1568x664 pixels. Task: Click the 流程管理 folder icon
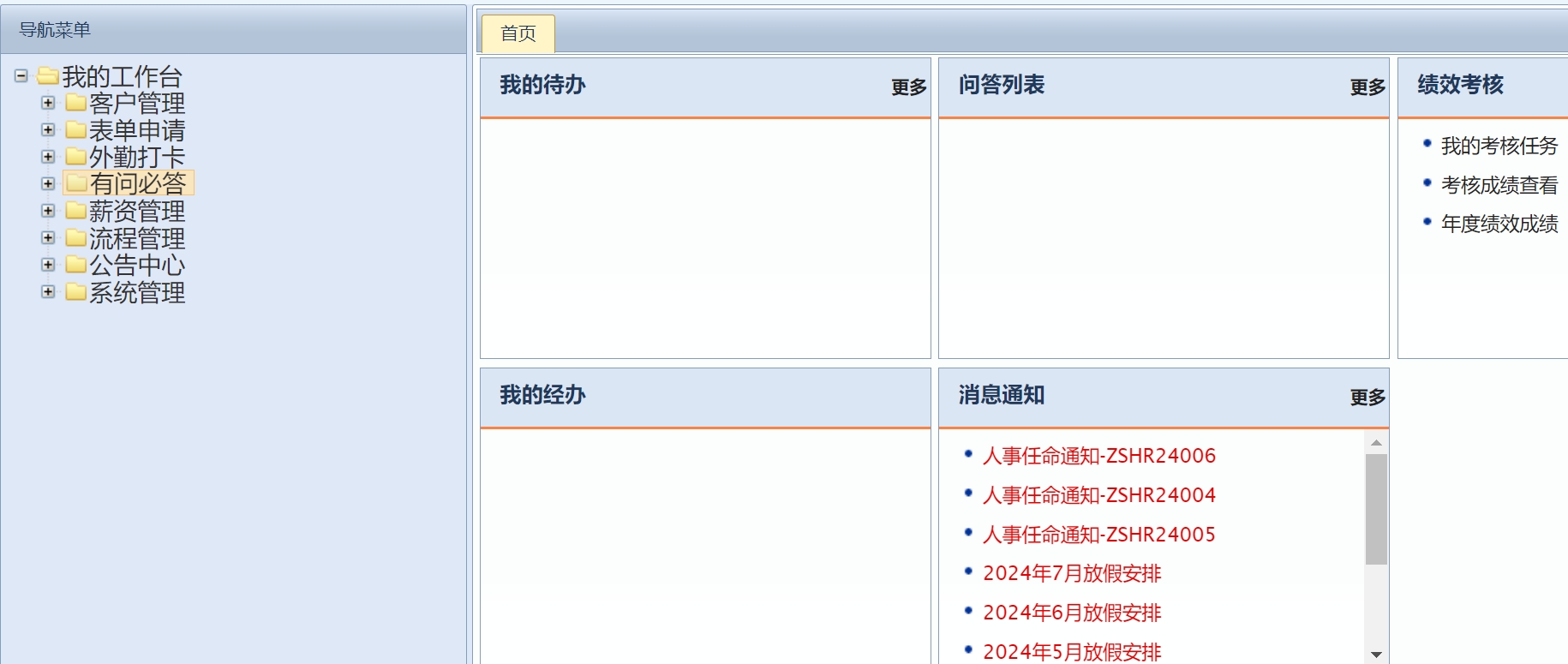tap(76, 237)
